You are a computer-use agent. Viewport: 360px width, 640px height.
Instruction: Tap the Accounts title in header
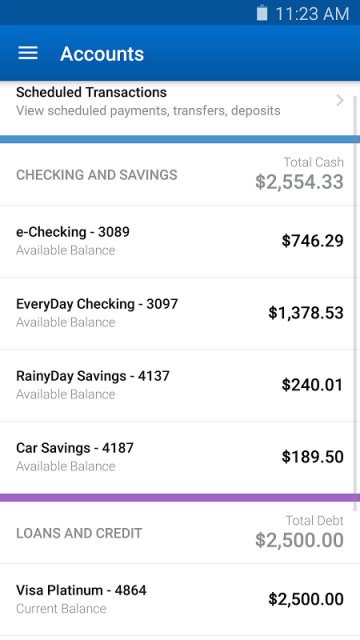(102, 54)
